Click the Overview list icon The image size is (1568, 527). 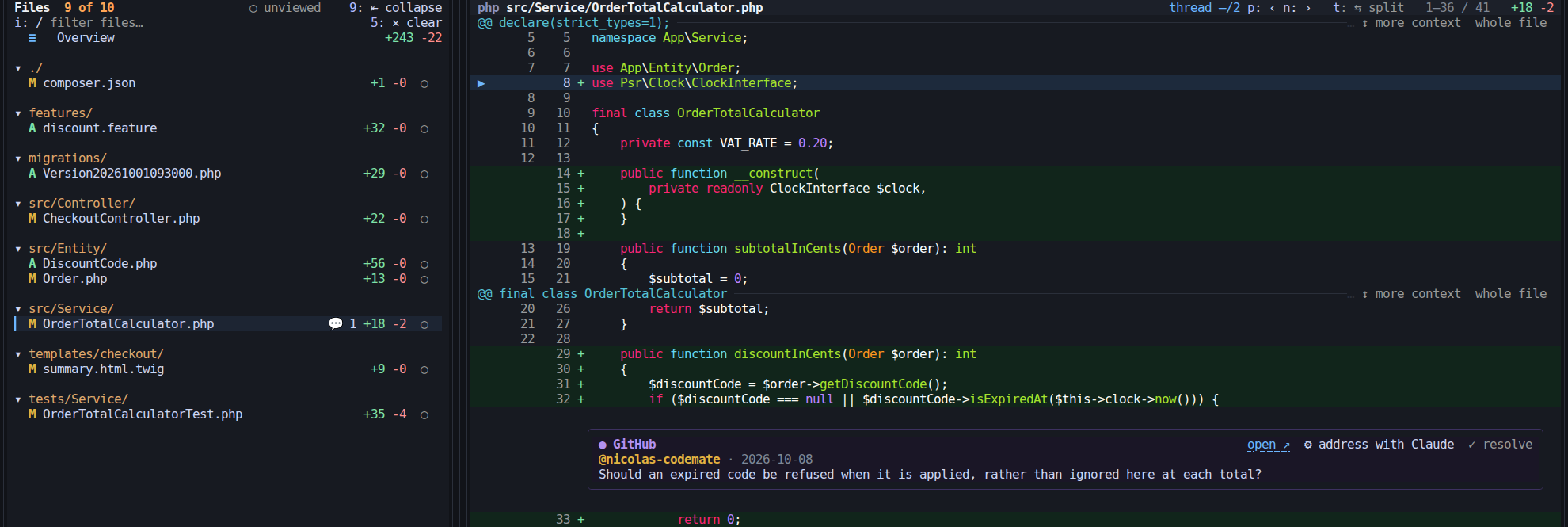pos(32,38)
